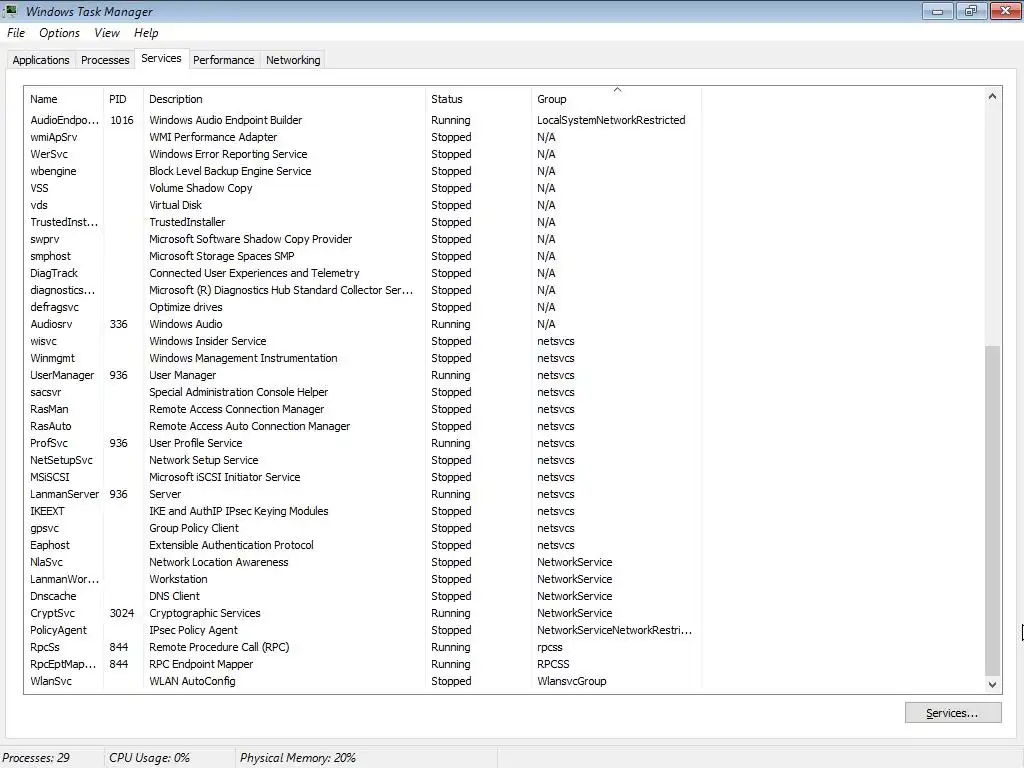Select the sacsvr service row

point(364,392)
